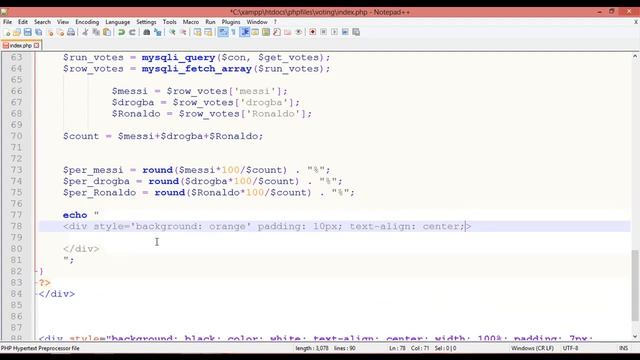Open the Search menu
The height and width of the screenshot is (360, 640).
(x=42, y=22)
